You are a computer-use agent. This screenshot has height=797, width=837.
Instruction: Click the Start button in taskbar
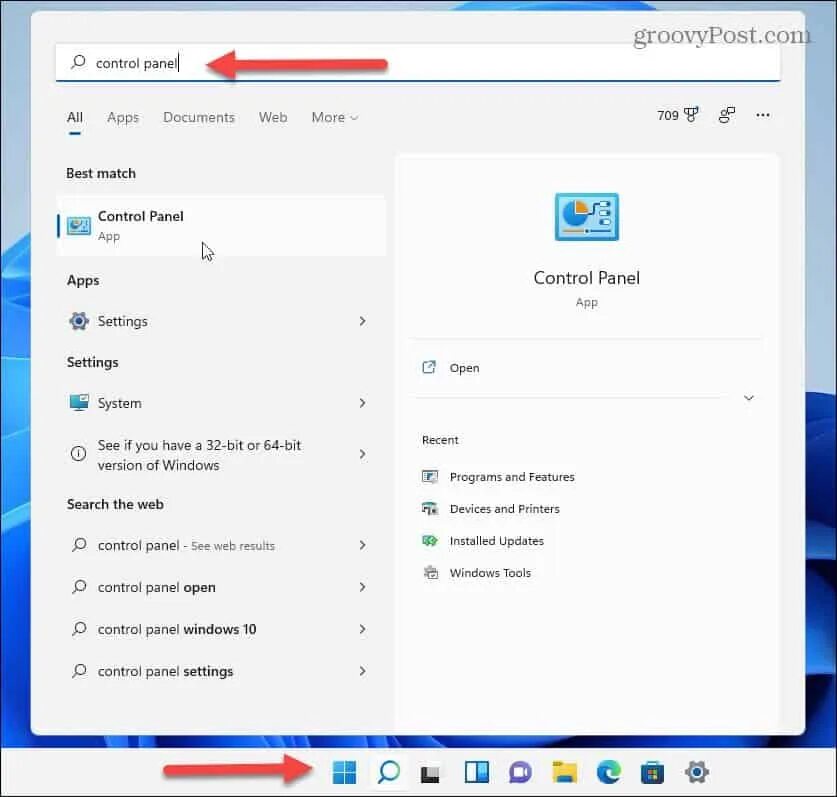pos(344,772)
